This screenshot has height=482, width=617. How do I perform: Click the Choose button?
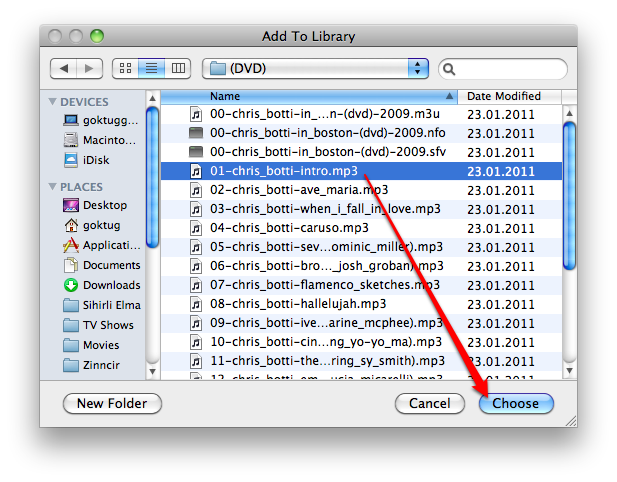click(x=516, y=404)
